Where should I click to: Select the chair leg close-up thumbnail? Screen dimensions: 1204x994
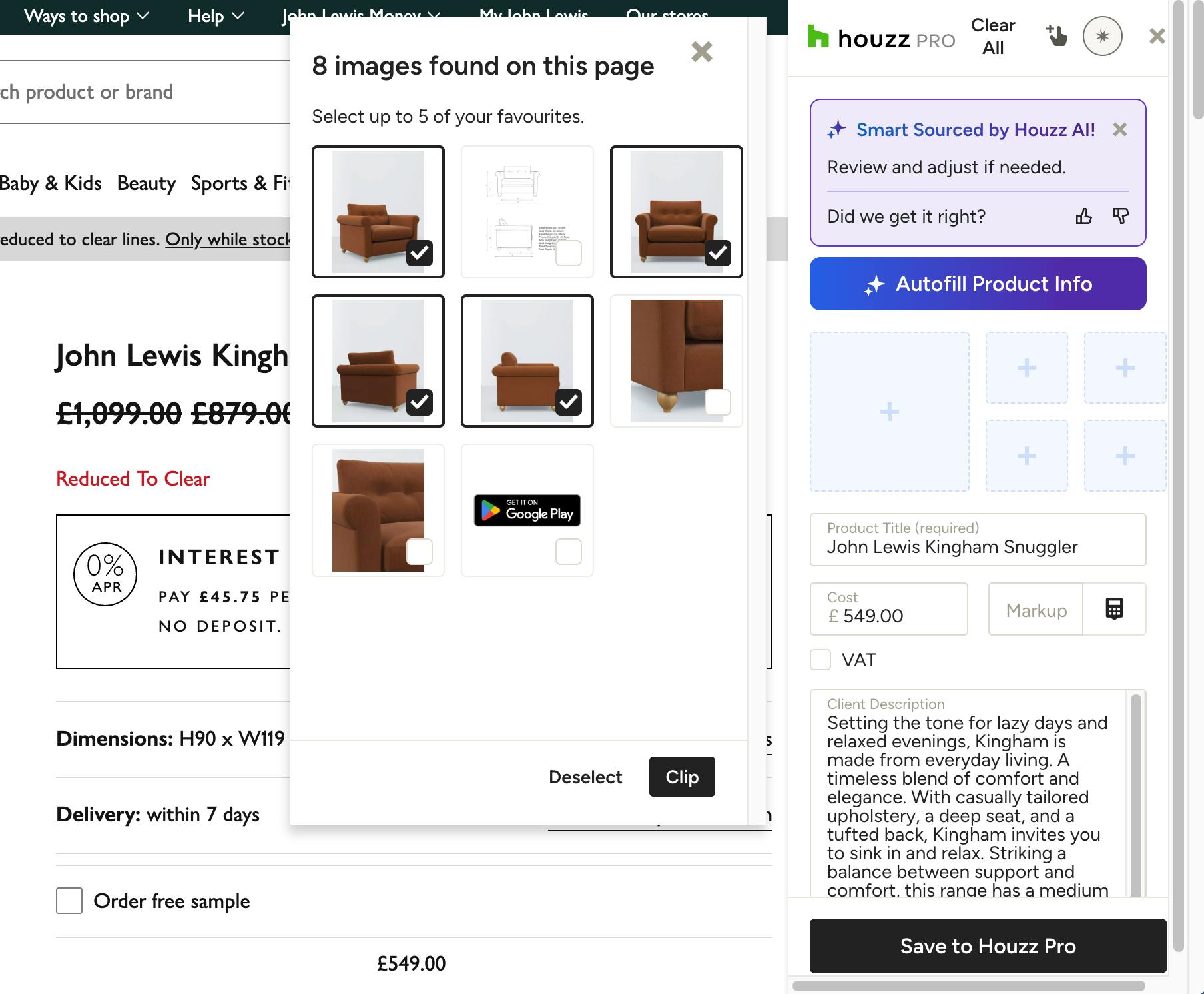coord(677,361)
